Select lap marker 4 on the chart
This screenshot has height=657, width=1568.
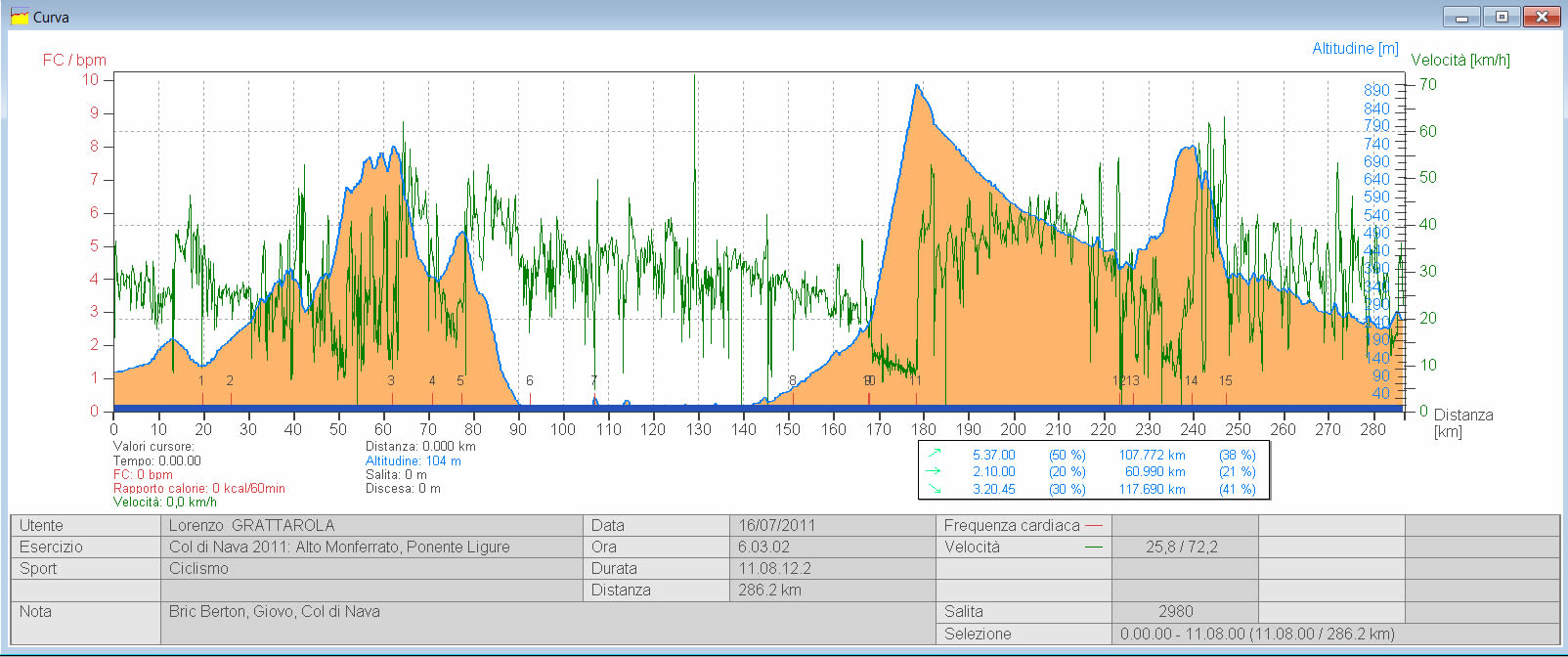coord(432,381)
